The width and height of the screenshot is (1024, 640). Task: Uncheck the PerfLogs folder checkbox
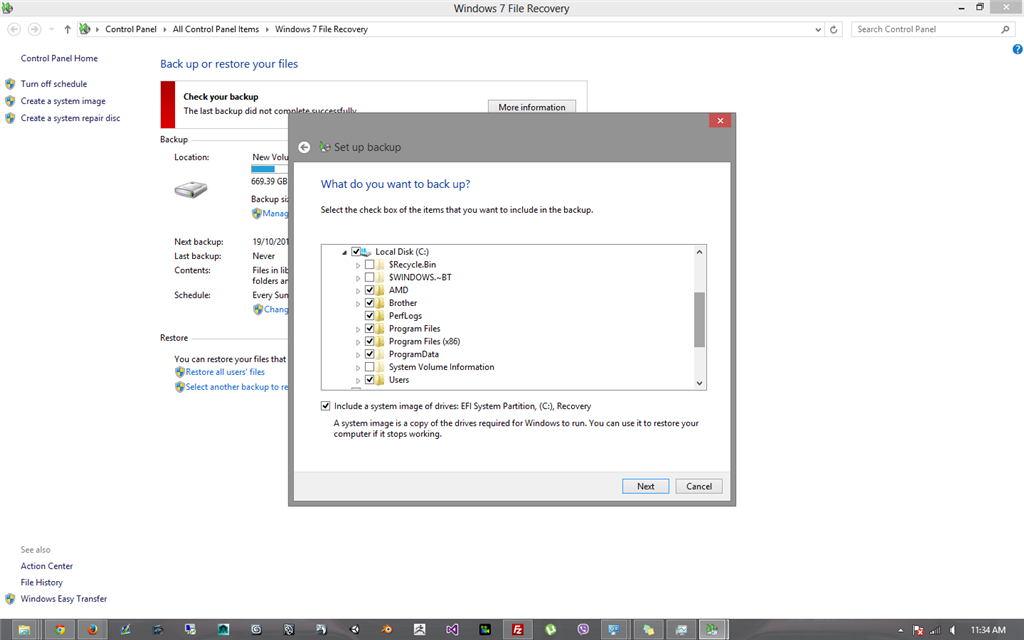(370, 316)
